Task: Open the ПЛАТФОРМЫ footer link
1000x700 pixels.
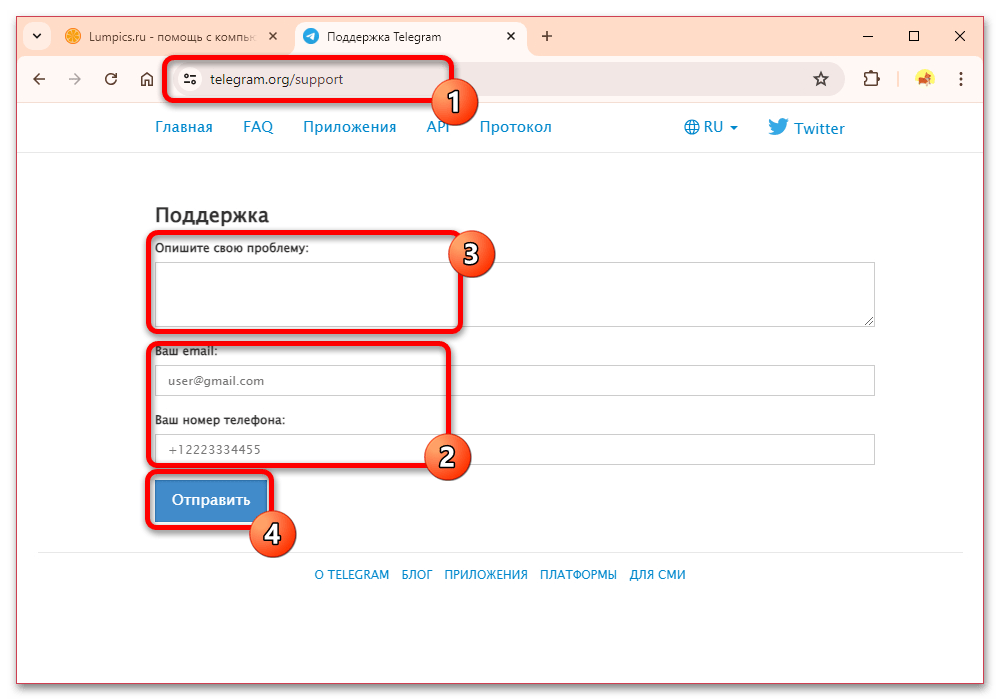Action: (x=578, y=574)
